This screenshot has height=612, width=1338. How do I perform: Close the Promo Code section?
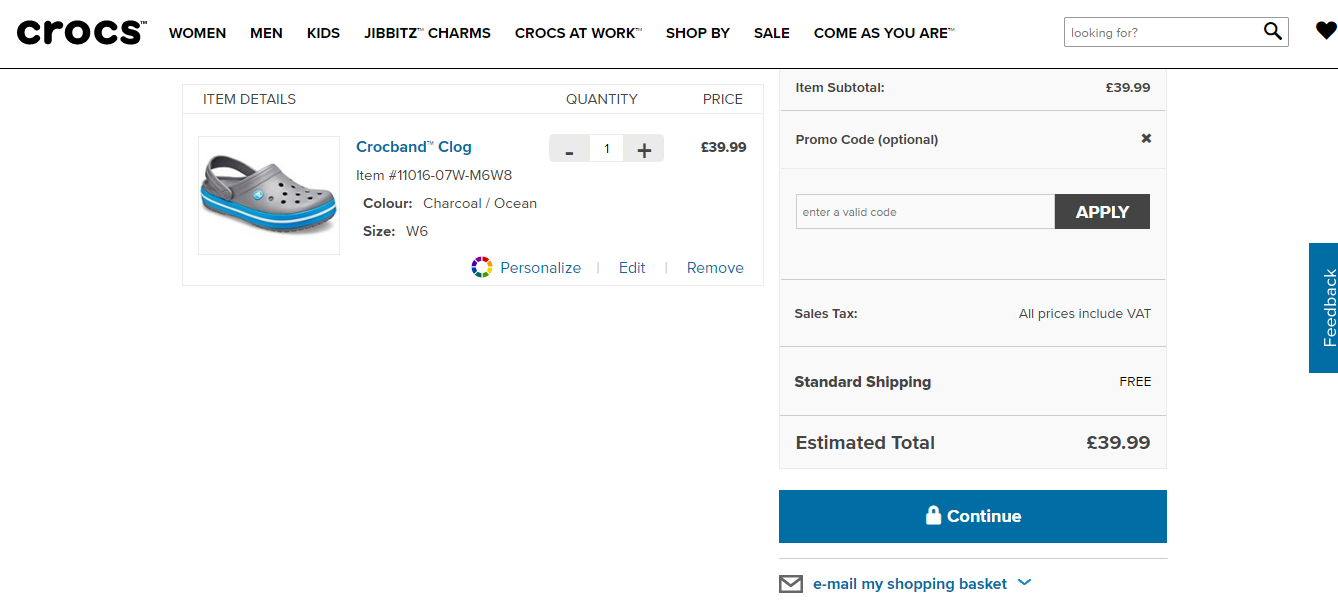(1146, 138)
